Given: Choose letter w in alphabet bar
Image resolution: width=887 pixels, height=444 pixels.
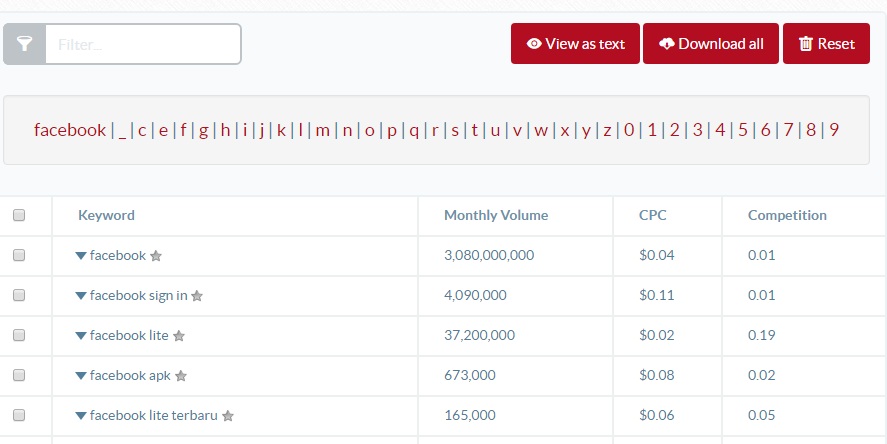Looking at the screenshot, I should 541,130.
